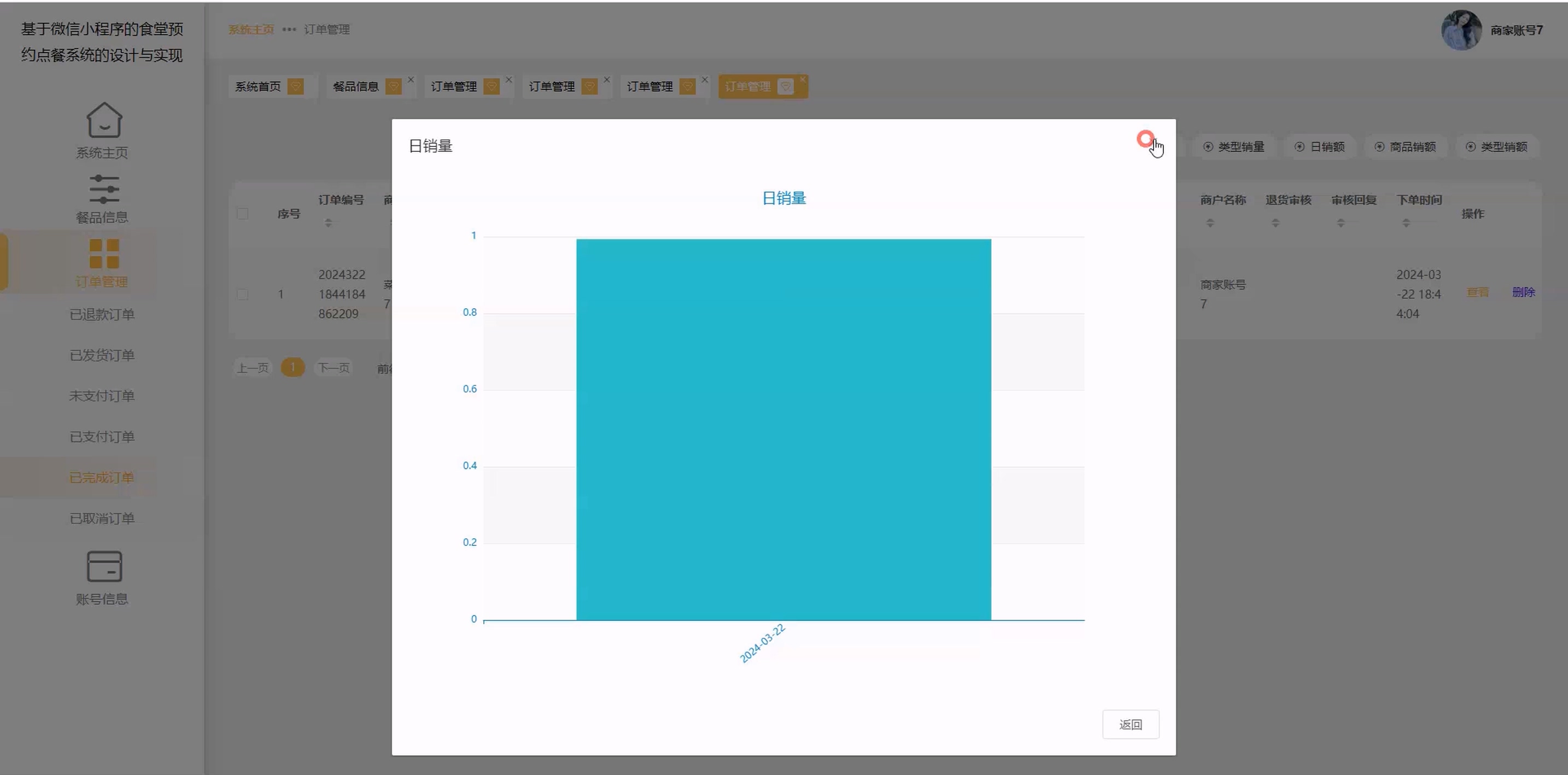Click the 返回 button in the dialog

[1130, 725]
